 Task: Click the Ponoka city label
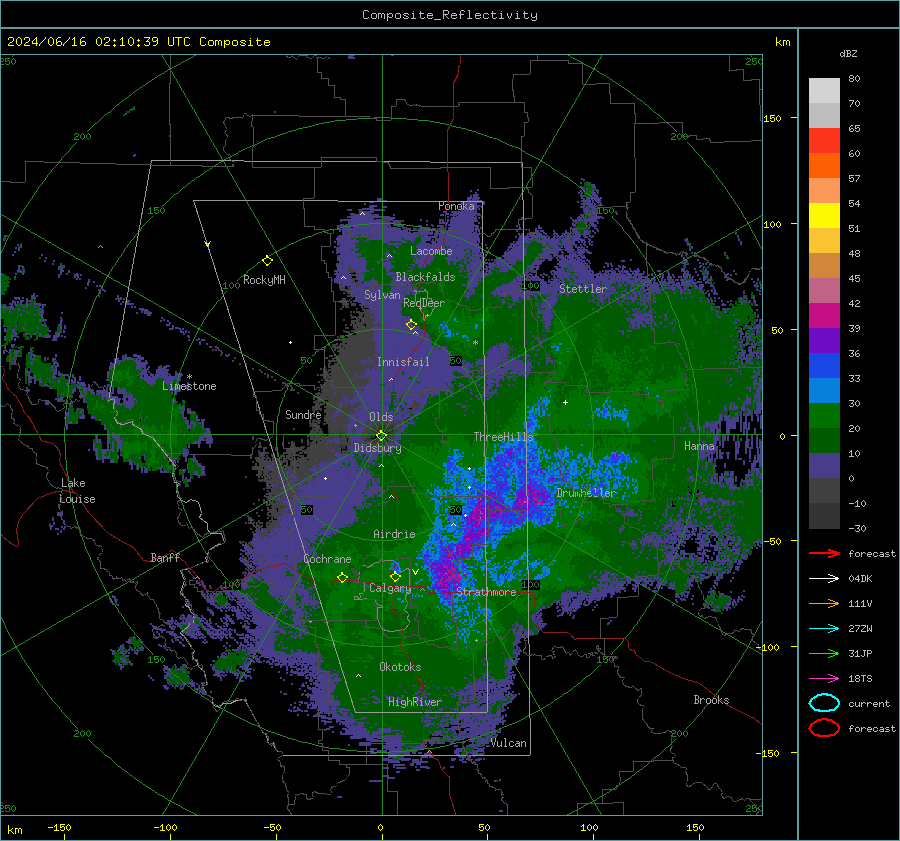pos(456,206)
